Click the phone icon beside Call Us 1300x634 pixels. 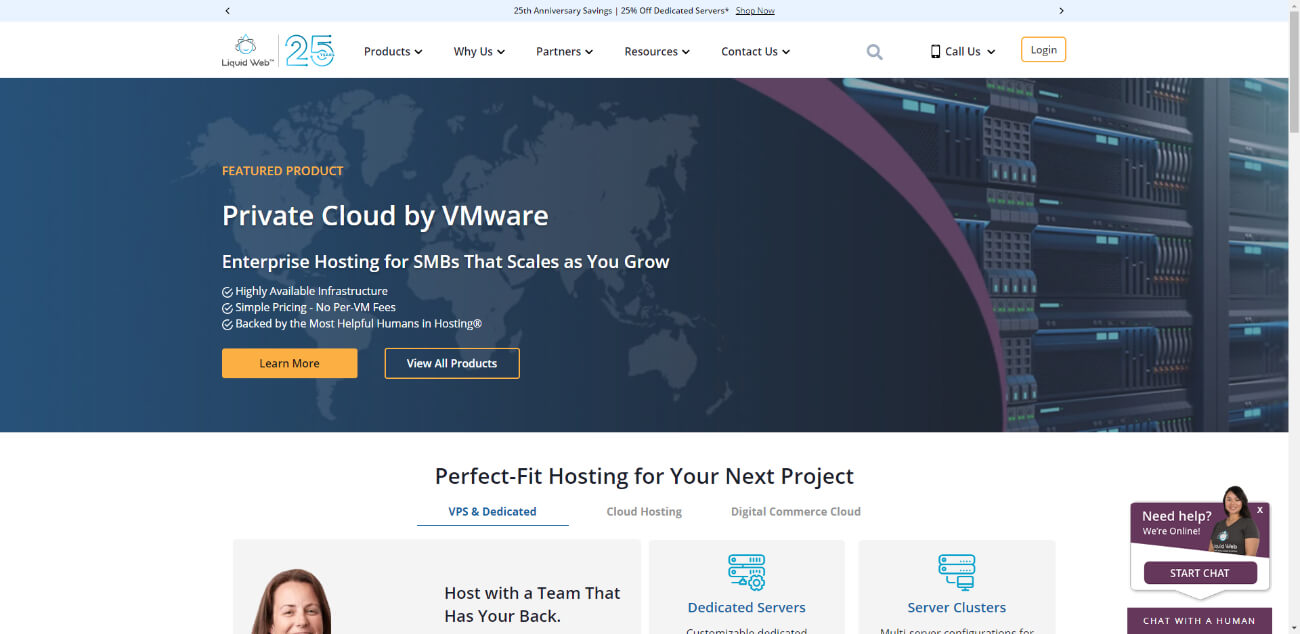pyautogui.click(x=935, y=51)
